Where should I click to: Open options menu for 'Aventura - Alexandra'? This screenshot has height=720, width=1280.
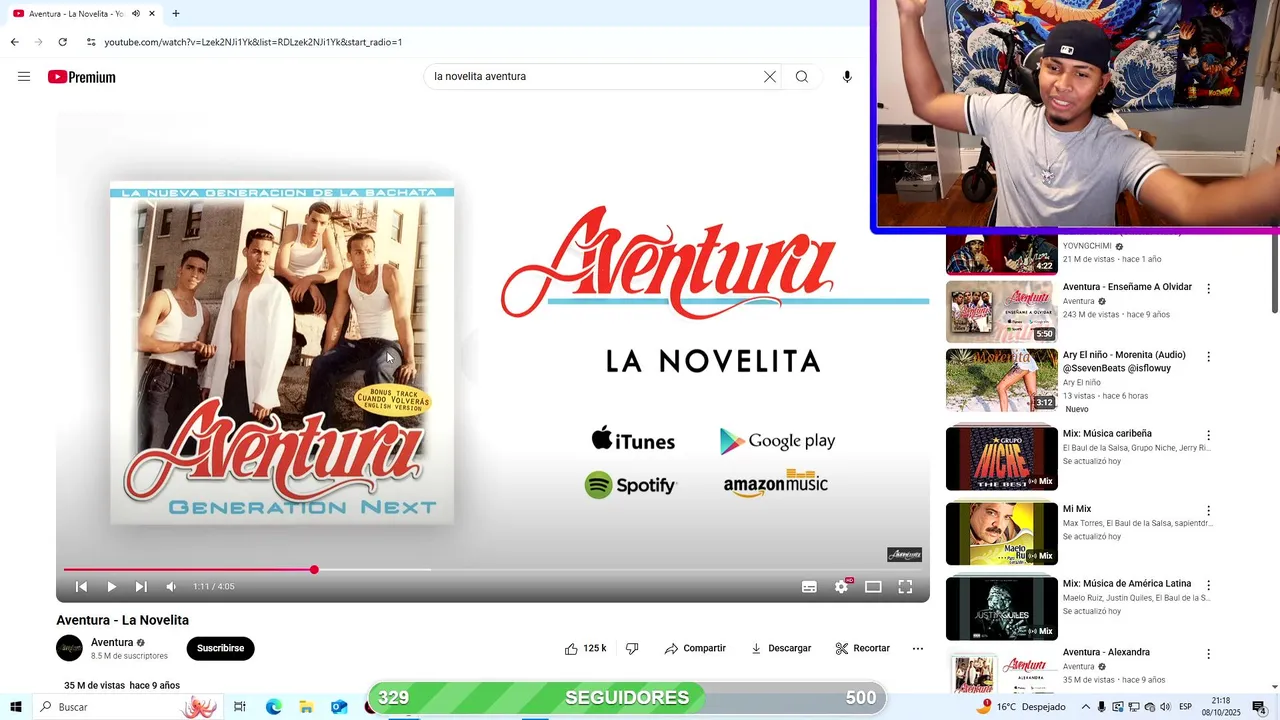click(x=1209, y=654)
